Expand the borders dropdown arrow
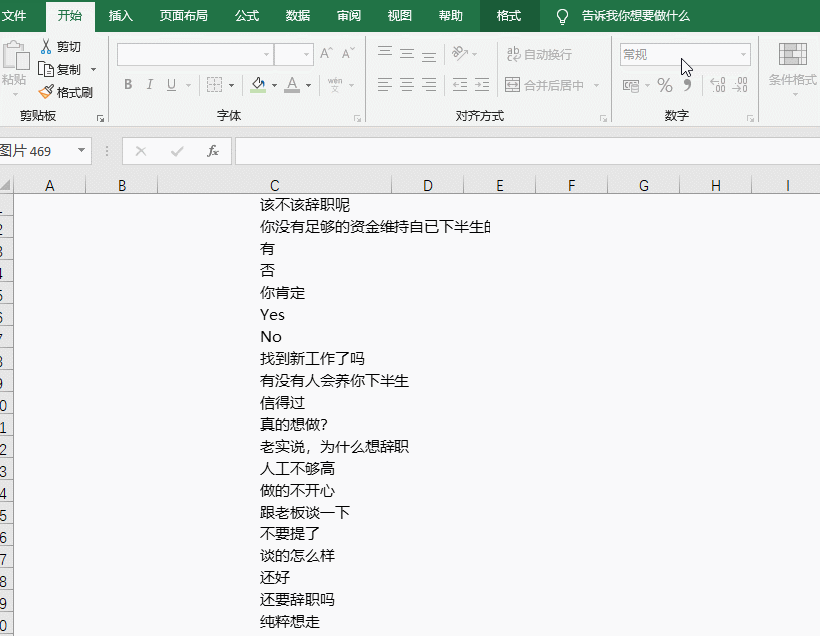Image resolution: width=820 pixels, height=636 pixels. (231, 85)
